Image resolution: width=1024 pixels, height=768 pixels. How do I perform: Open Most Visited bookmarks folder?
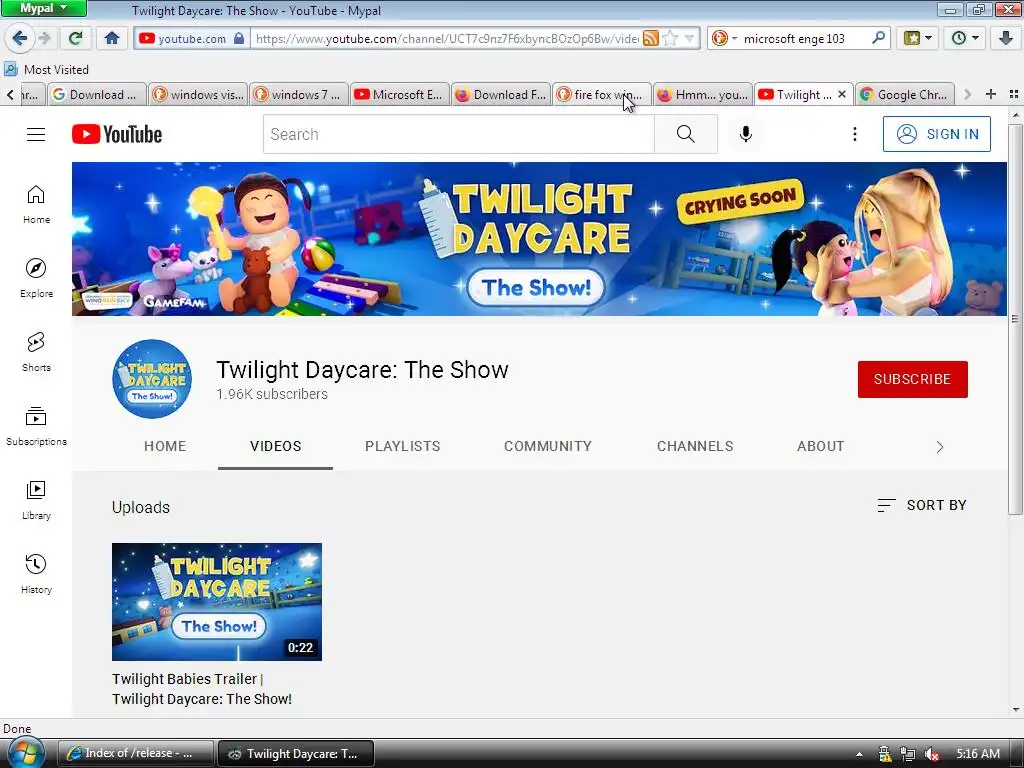(x=46, y=69)
